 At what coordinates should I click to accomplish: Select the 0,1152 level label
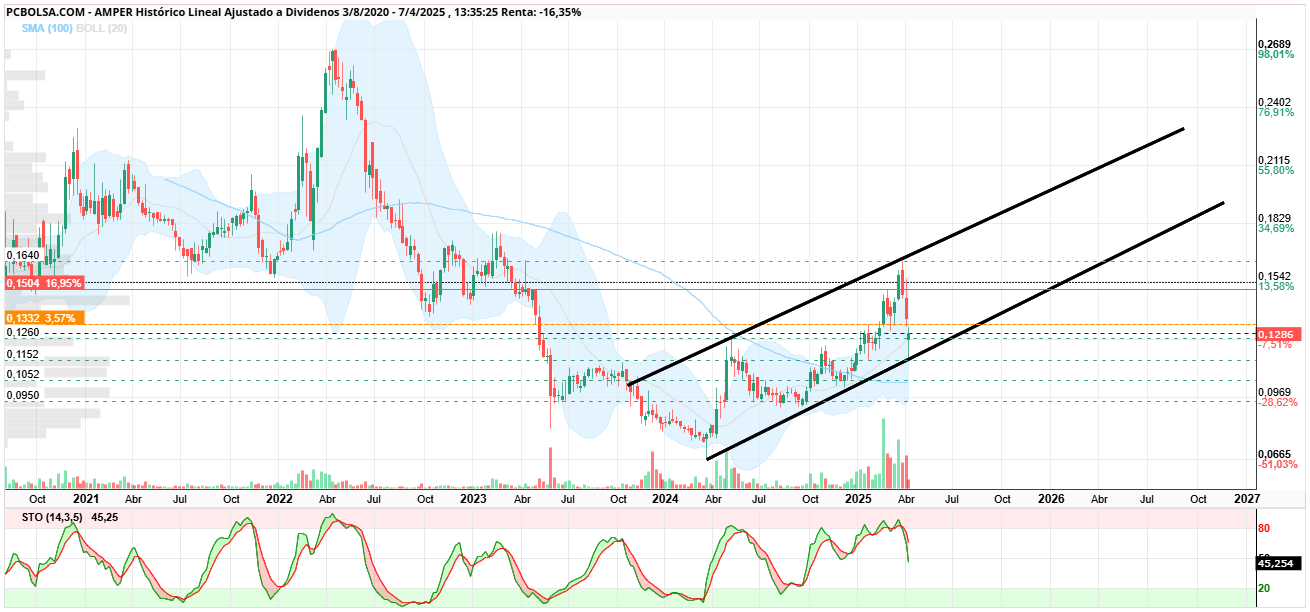tap(22, 355)
